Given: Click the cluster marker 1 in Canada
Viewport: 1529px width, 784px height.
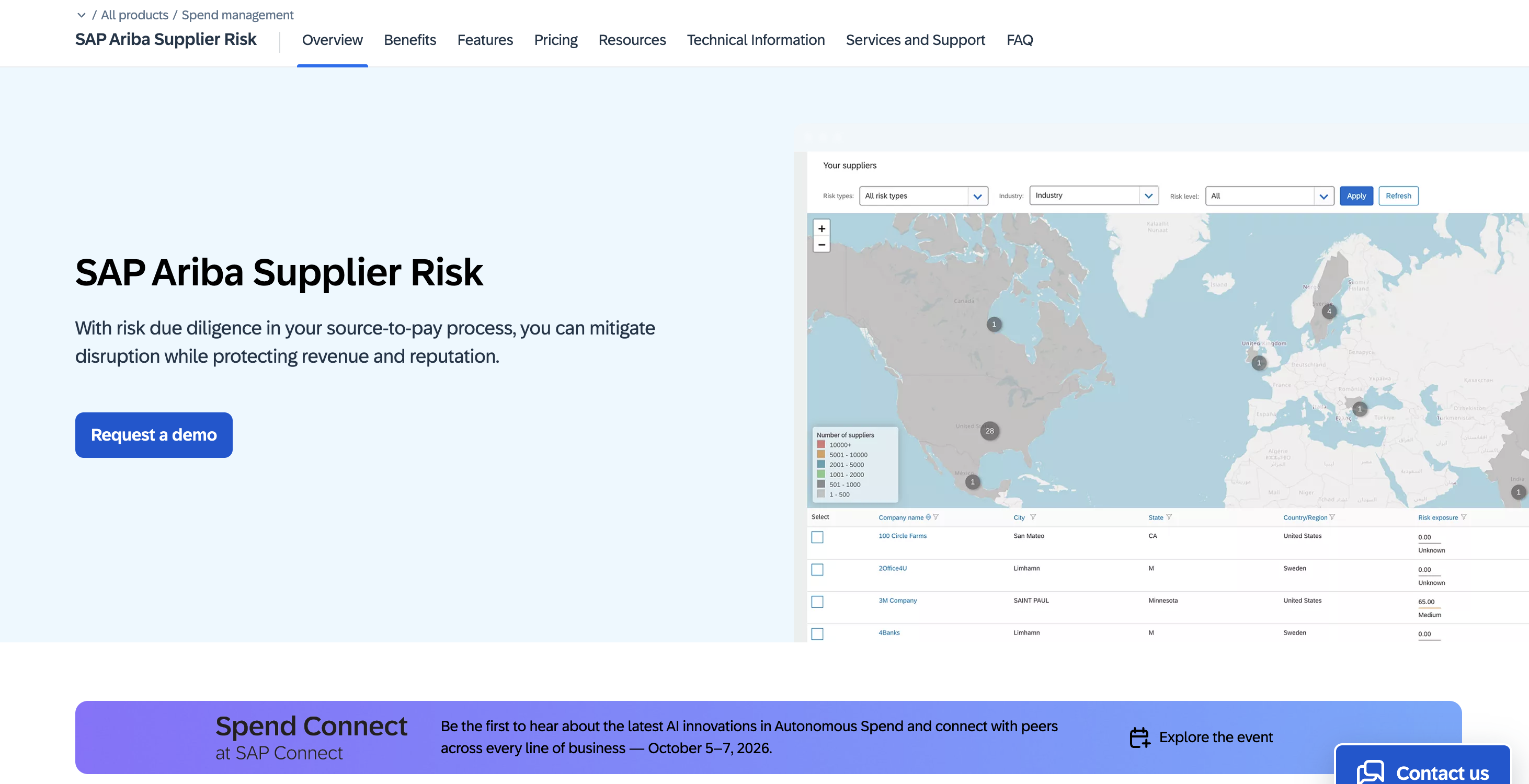Looking at the screenshot, I should tap(994, 324).
